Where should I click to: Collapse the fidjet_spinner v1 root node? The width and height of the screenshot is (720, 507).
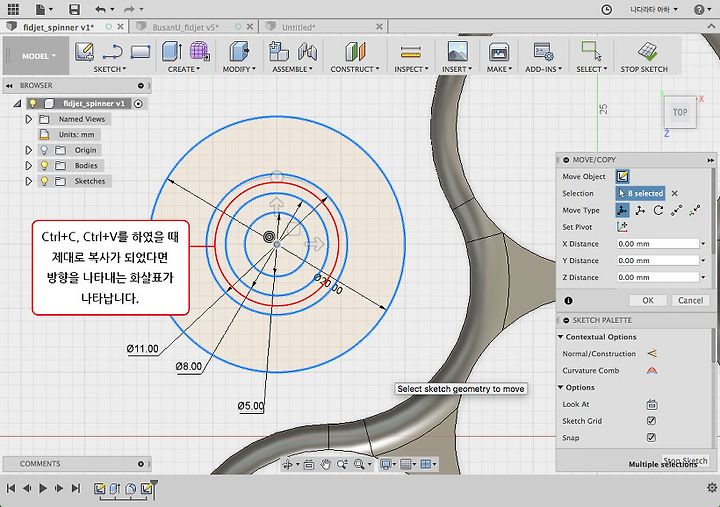point(17,104)
